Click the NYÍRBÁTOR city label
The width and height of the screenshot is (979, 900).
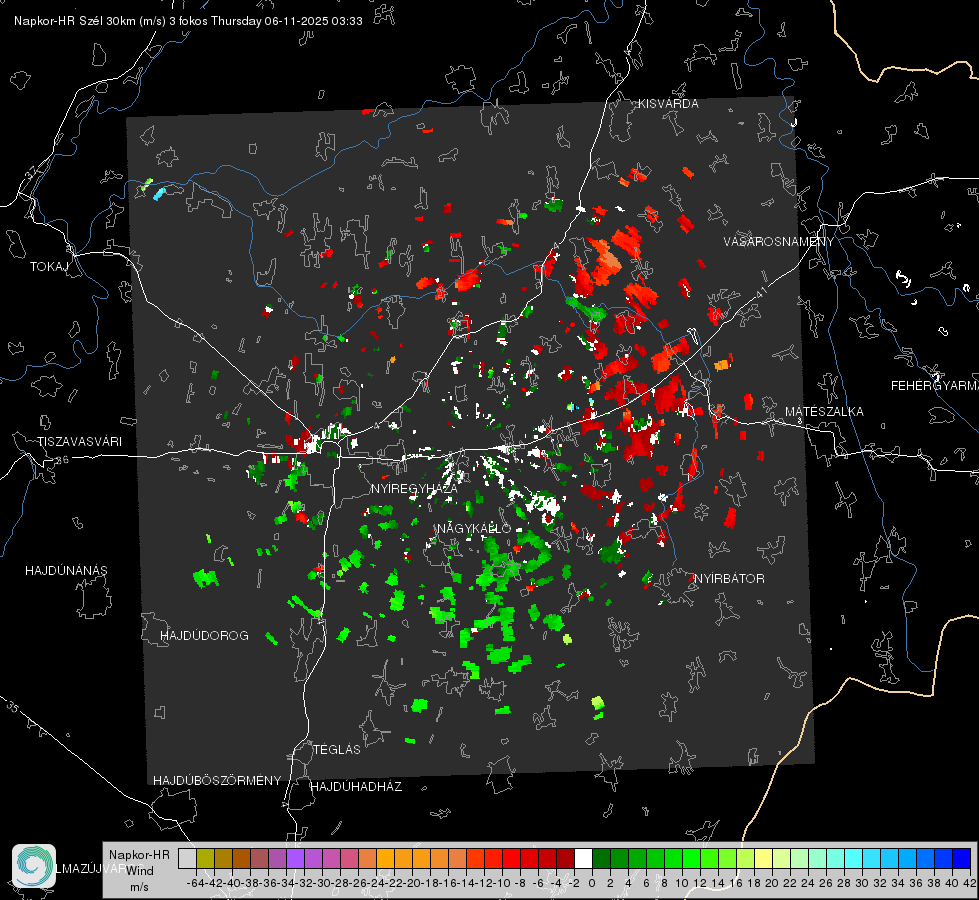[x=729, y=579]
